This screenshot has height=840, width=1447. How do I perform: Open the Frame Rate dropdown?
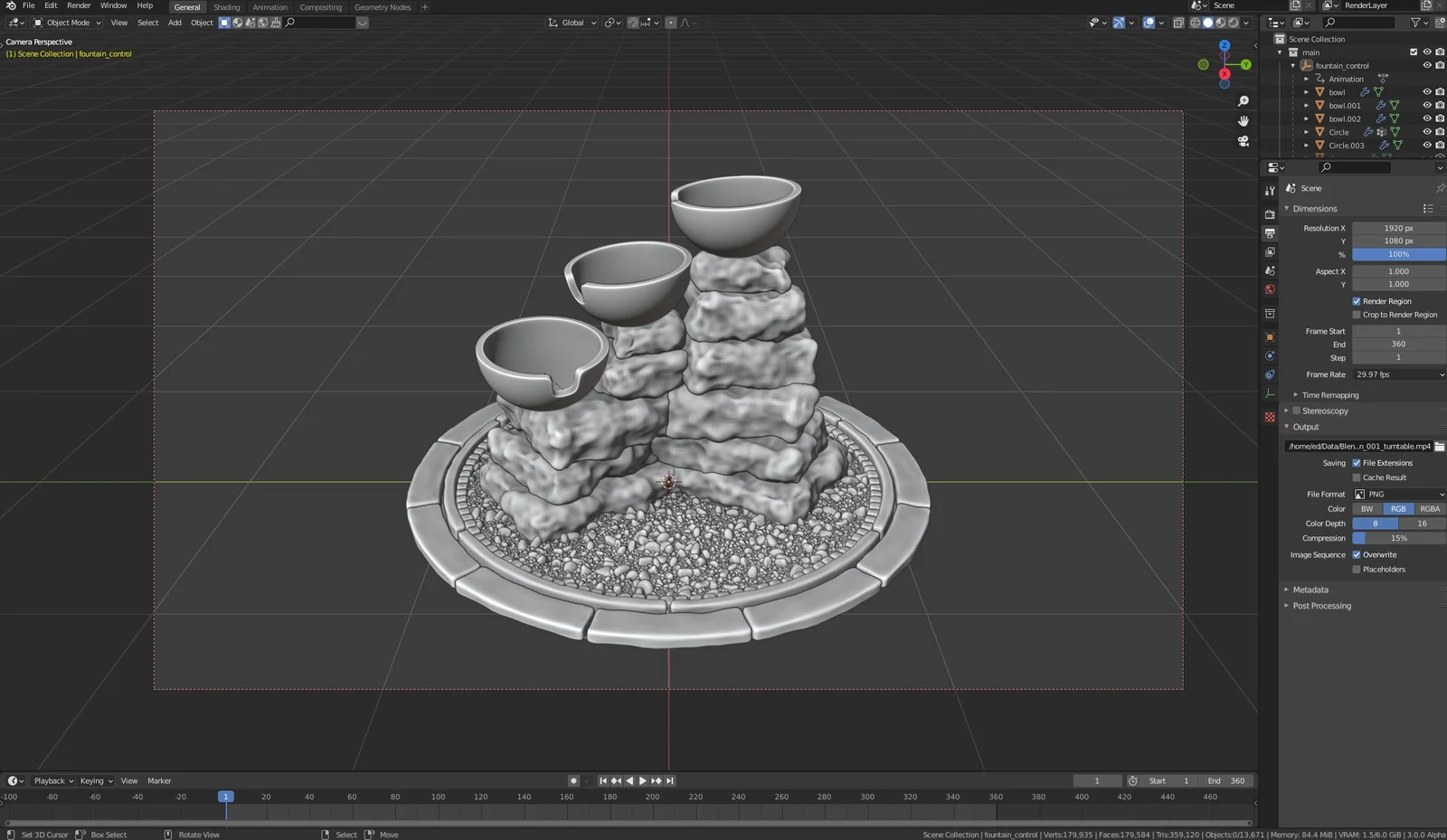click(1398, 374)
